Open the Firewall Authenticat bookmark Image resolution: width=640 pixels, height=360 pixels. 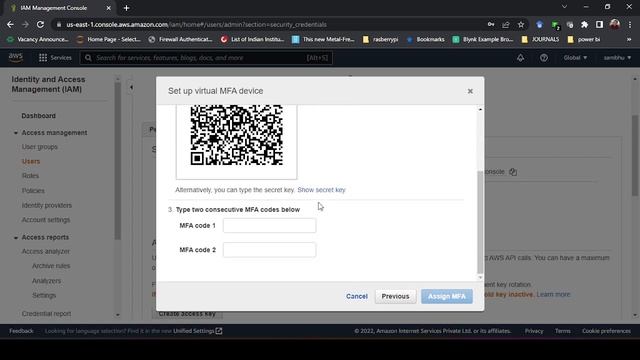pyautogui.click(x=181, y=39)
